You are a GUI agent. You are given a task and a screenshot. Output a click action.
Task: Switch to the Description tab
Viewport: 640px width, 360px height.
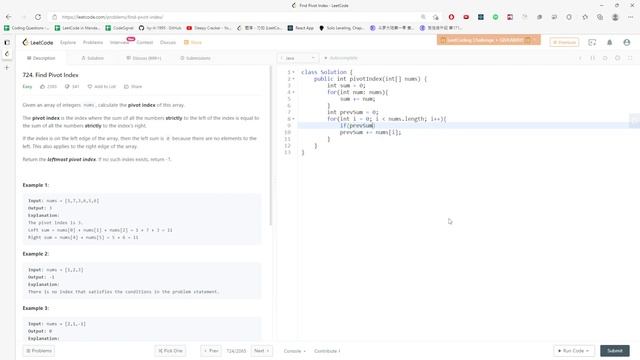[41, 58]
